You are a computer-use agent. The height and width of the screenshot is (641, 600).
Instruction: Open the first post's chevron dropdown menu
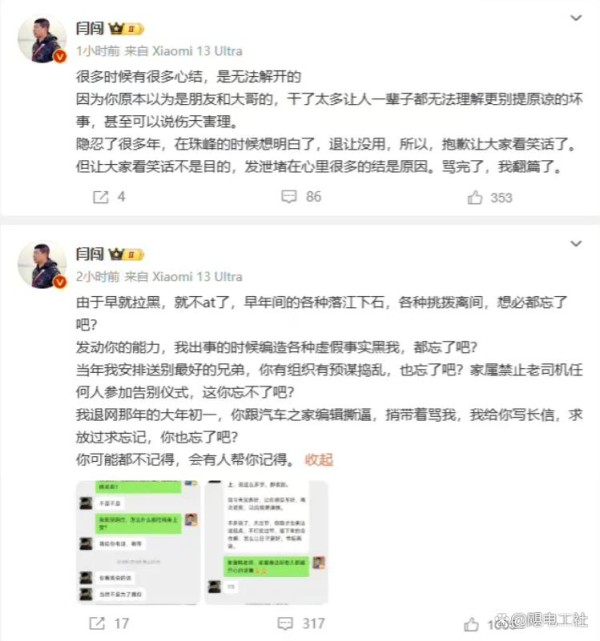coord(576,18)
